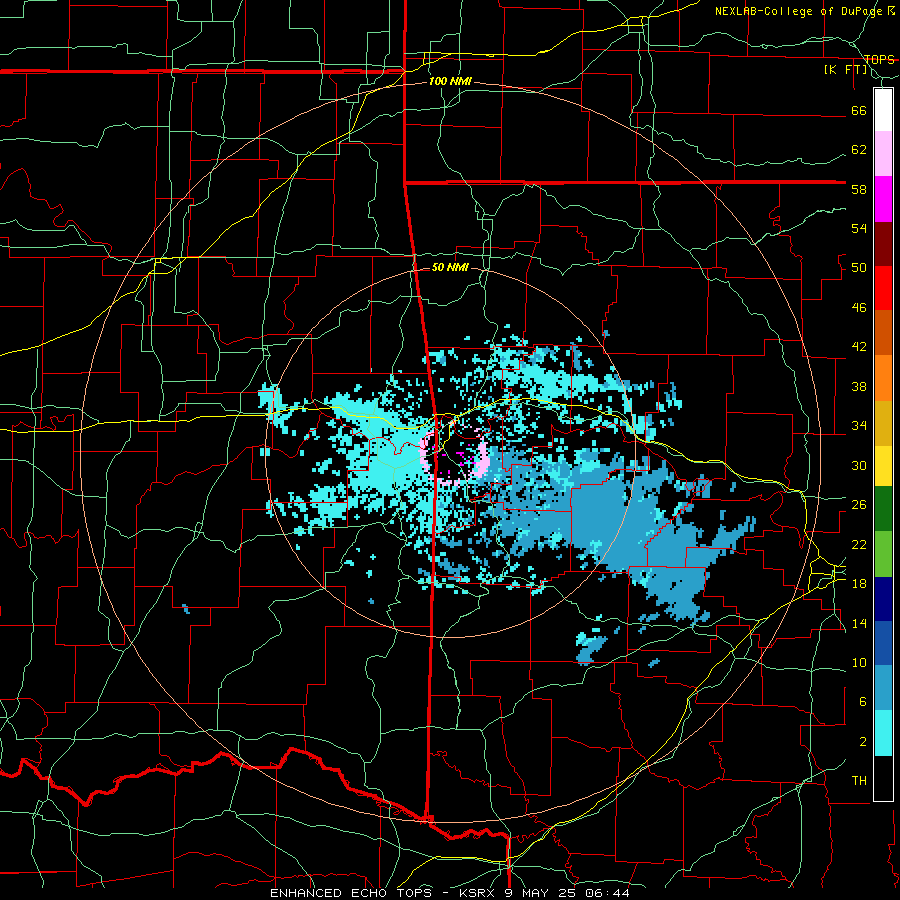900x900 pixels.
Task: Click the '54' legend value
Action: pos(859,228)
